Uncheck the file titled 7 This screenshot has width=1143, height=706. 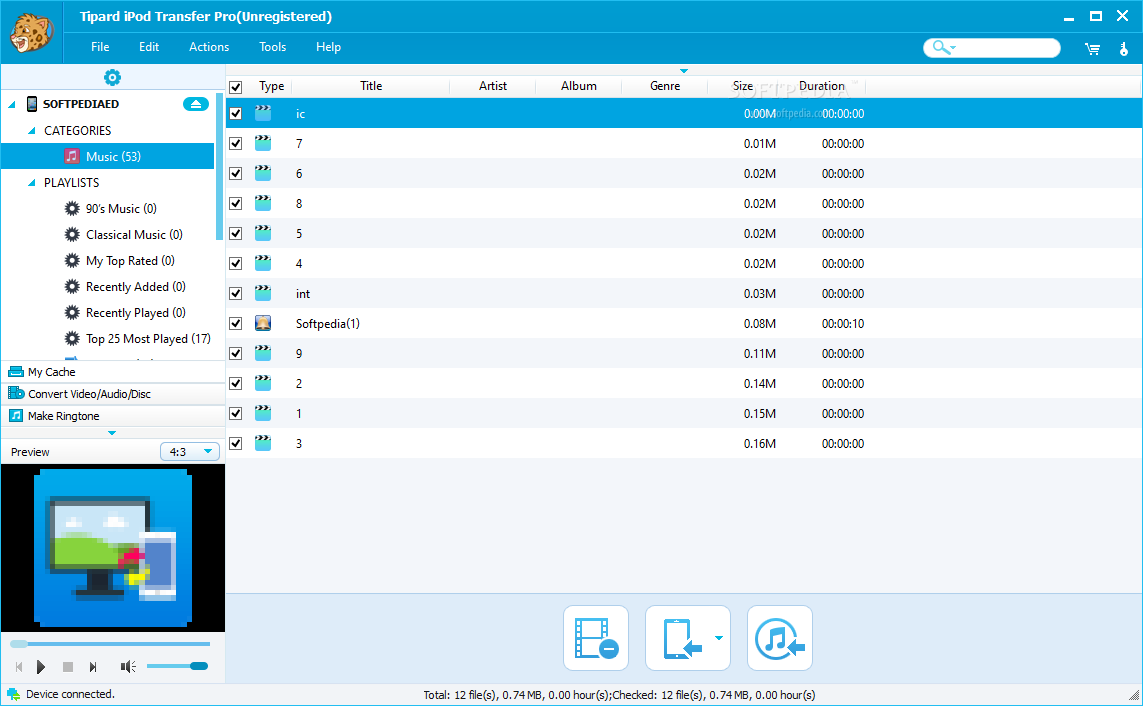pos(235,144)
